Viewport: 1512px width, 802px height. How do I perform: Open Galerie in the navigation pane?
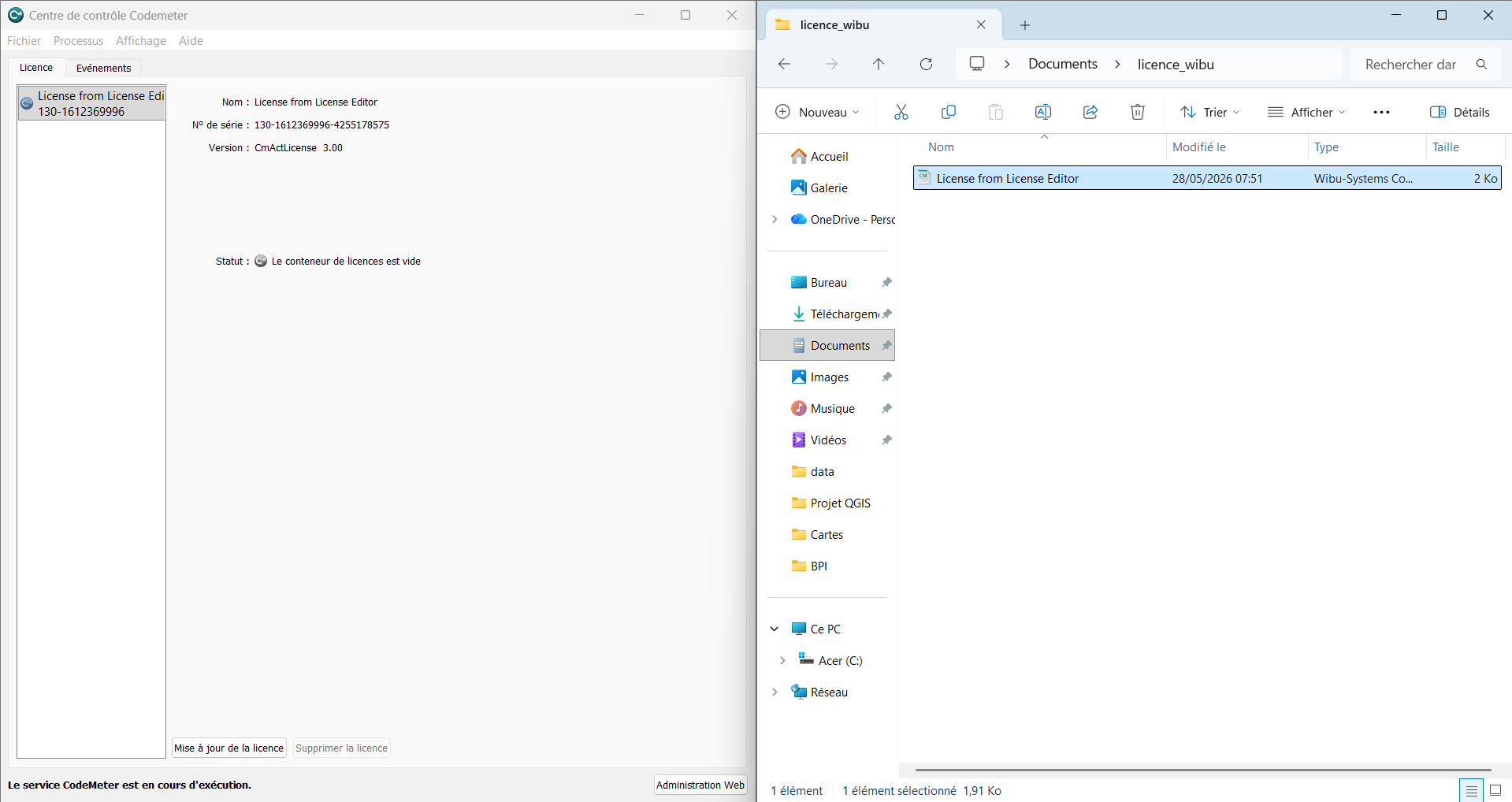[x=829, y=188]
